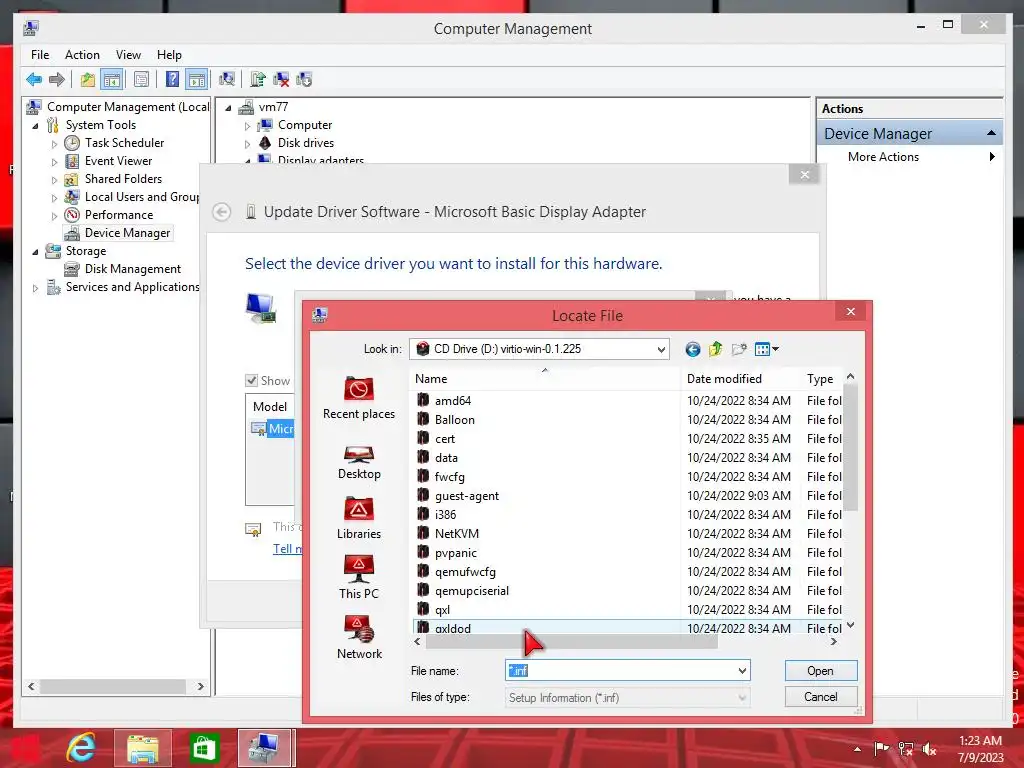Select Event Viewer in the console tree
Image resolution: width=1024 pixels, height=768 pixels.
pyautogui.click(x=118, y=161)
